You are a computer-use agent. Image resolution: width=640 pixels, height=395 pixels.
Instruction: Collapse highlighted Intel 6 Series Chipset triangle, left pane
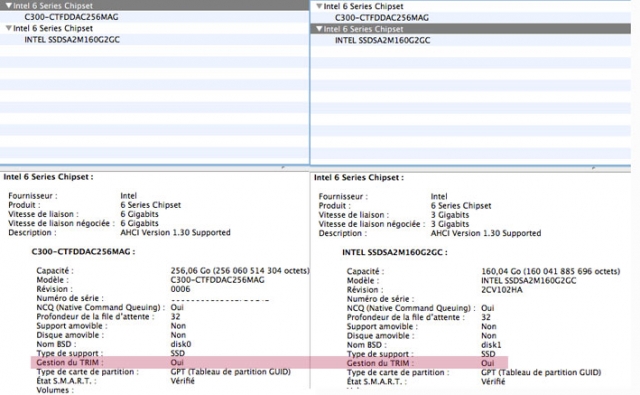9,5
